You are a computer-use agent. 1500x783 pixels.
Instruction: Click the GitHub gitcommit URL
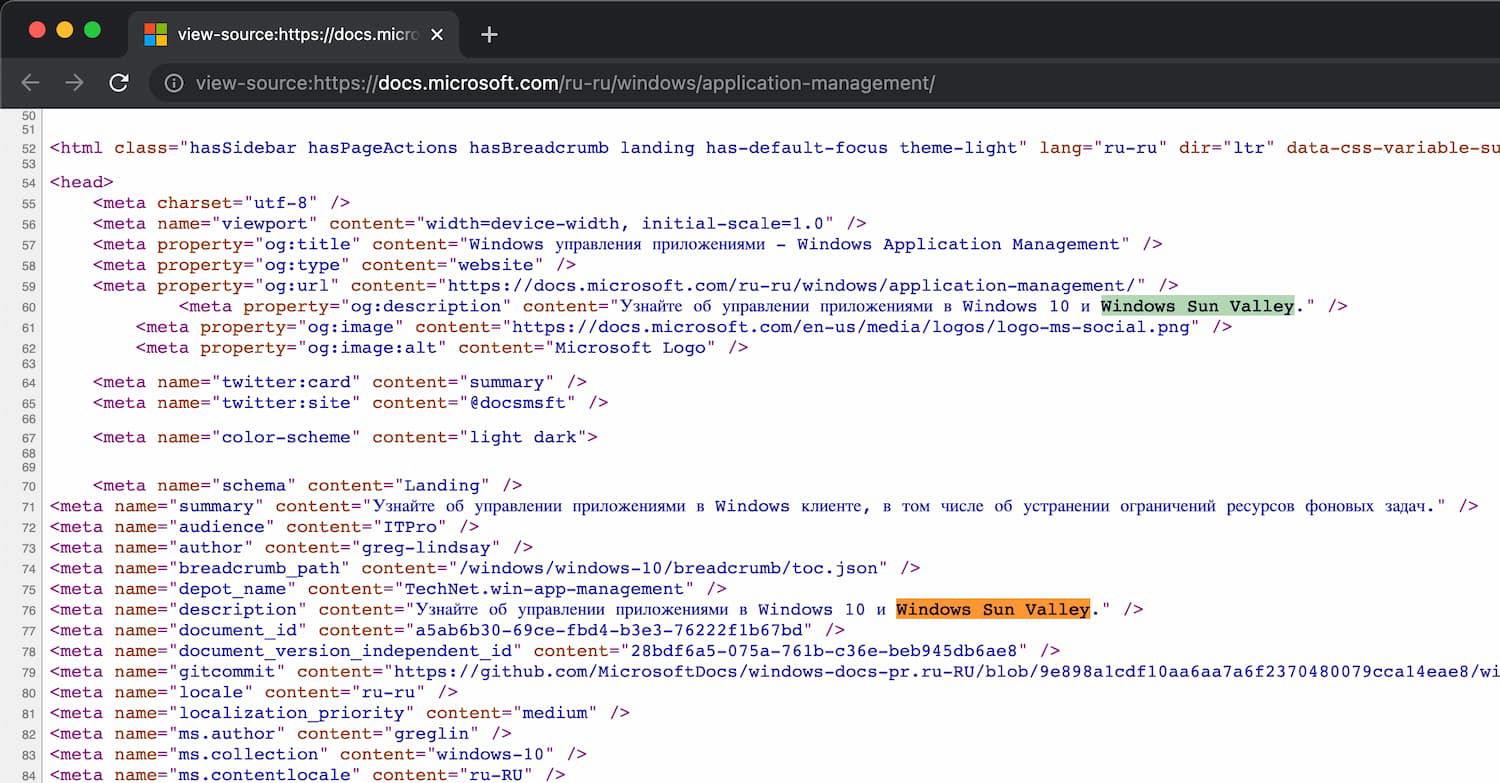(945, 672)
